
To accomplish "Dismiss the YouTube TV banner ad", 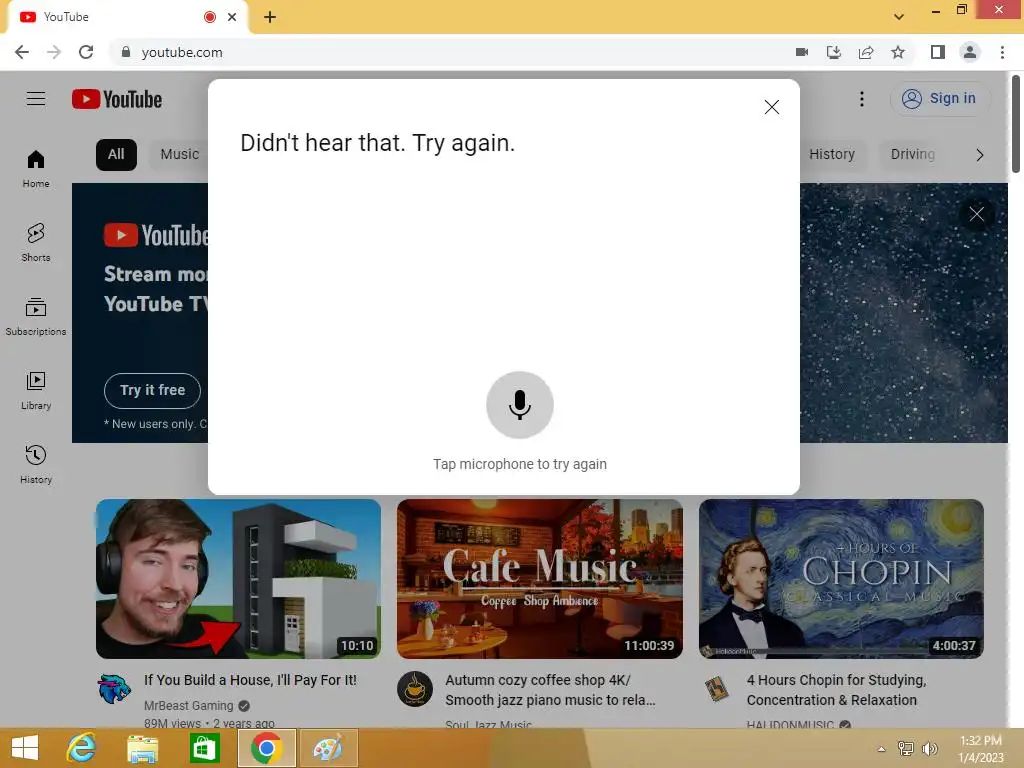I will pos(976,214).
